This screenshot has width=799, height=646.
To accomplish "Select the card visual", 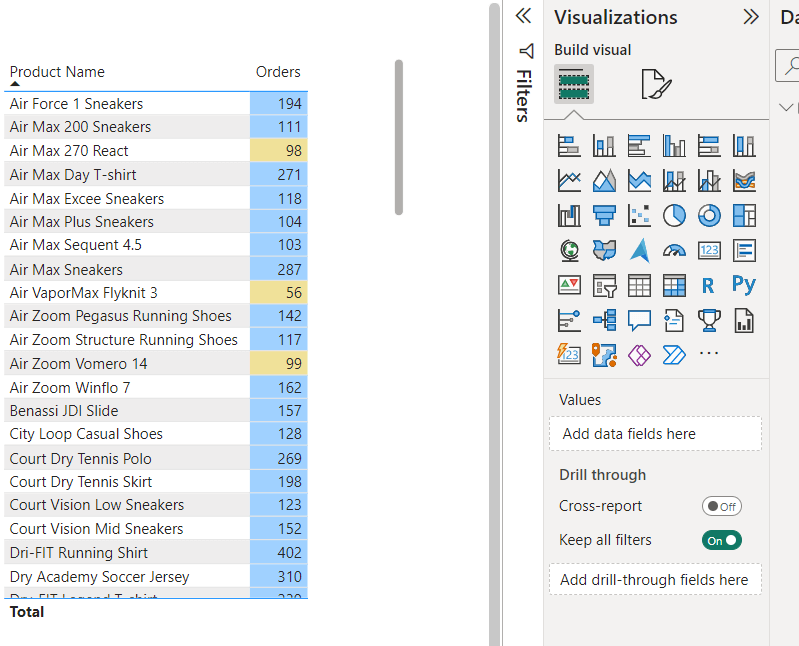I will 709,251.
